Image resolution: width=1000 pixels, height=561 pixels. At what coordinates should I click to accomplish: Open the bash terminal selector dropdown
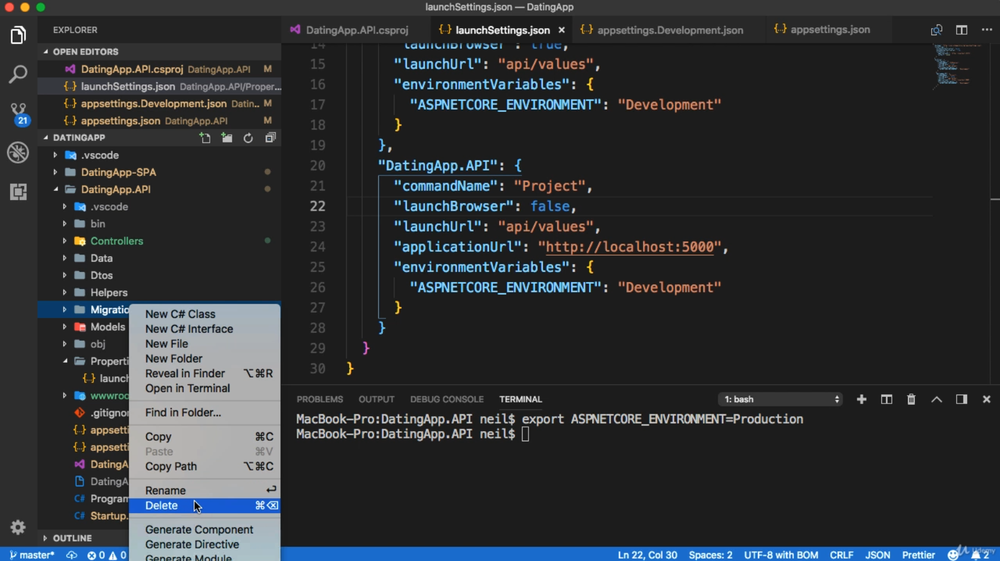(781, 399)
